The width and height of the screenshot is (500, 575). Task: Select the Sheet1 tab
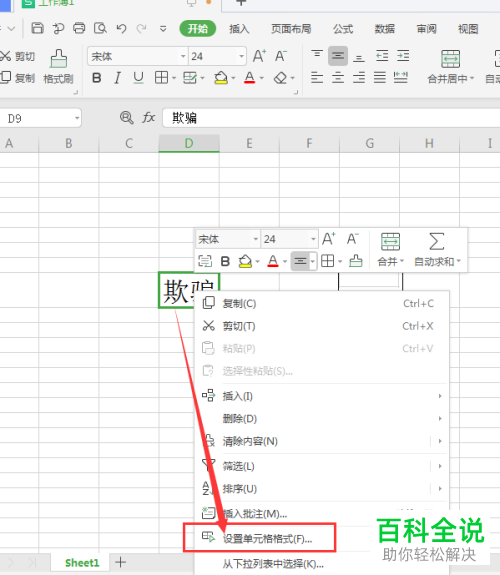click(x=82, y=563)
